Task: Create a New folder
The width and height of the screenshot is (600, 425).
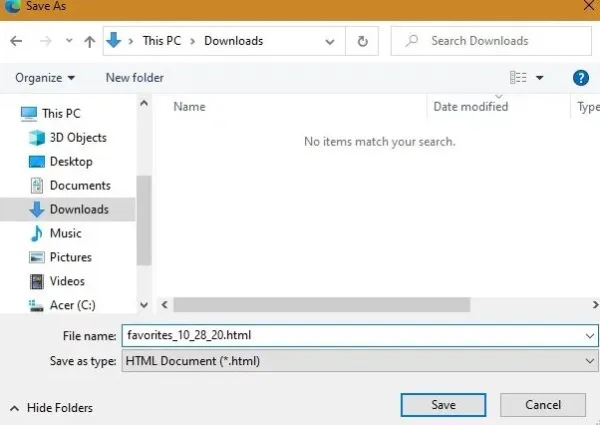Action: click(135, 78)
